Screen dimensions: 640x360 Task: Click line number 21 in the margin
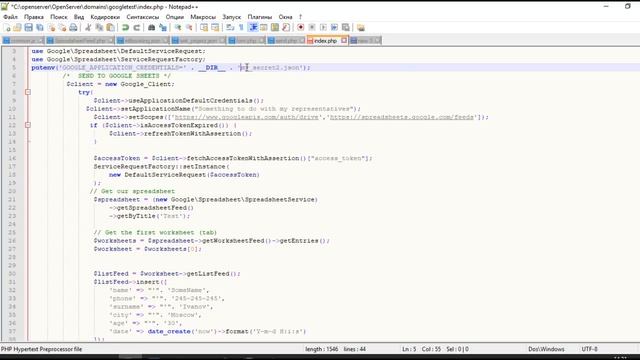(12, 200)
